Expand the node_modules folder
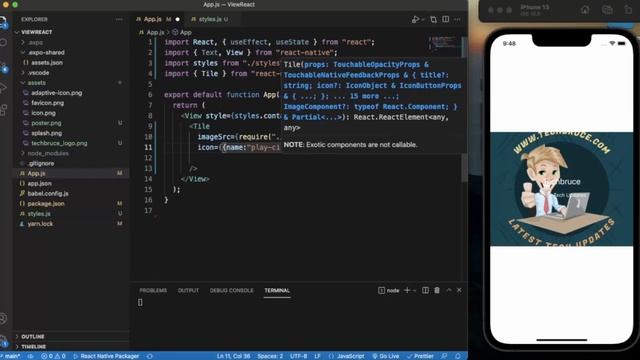 click(x=47, y=153)
